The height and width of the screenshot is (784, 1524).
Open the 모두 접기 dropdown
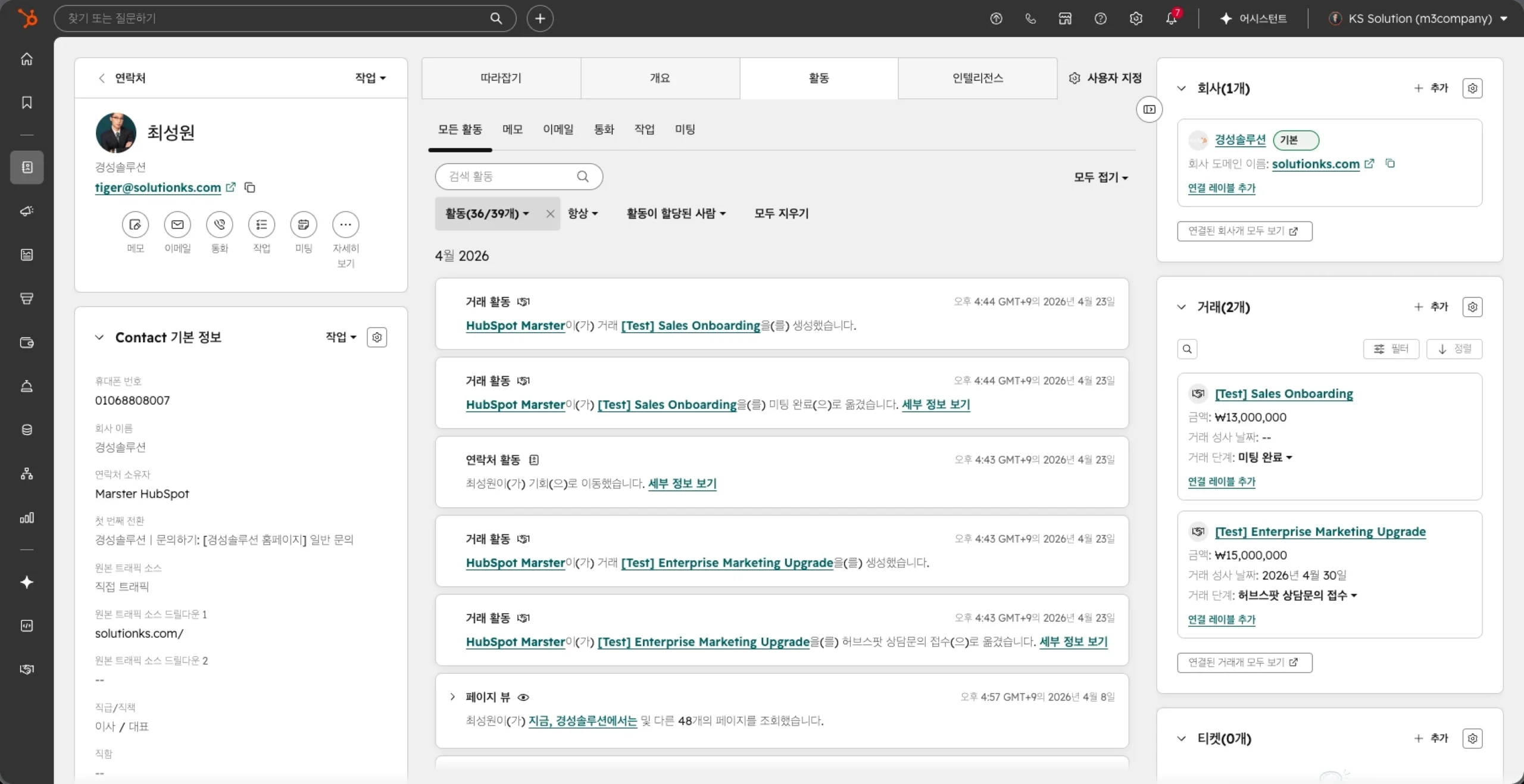click(1101, 177)
